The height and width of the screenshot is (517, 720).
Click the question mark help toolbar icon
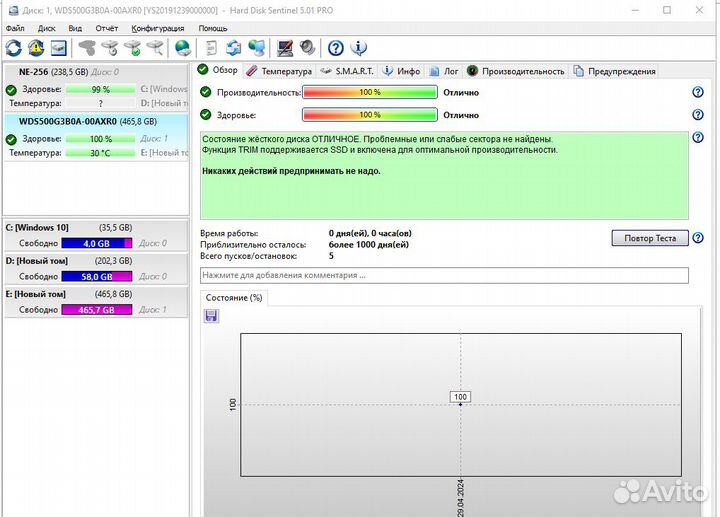336,48
